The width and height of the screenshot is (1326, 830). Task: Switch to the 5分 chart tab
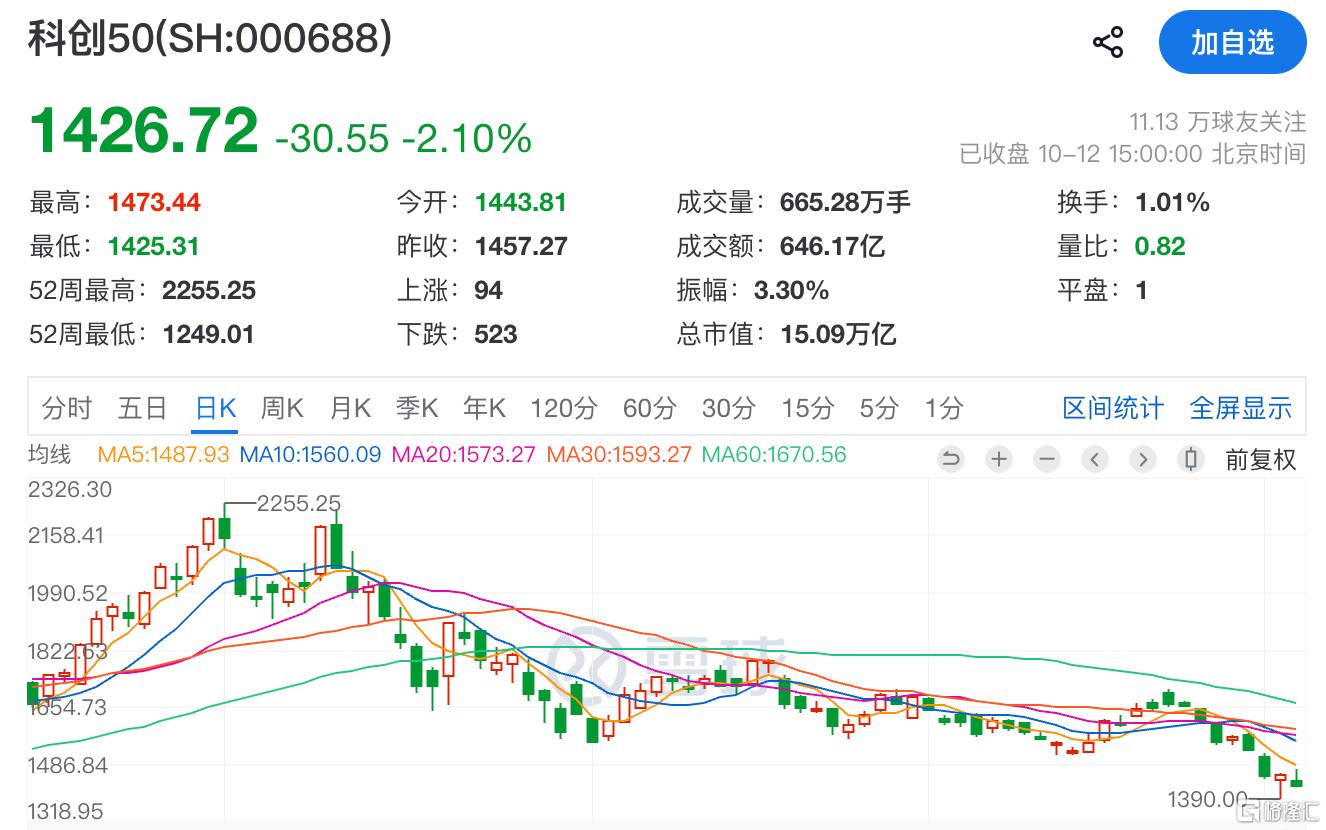(x=879, y=408)
